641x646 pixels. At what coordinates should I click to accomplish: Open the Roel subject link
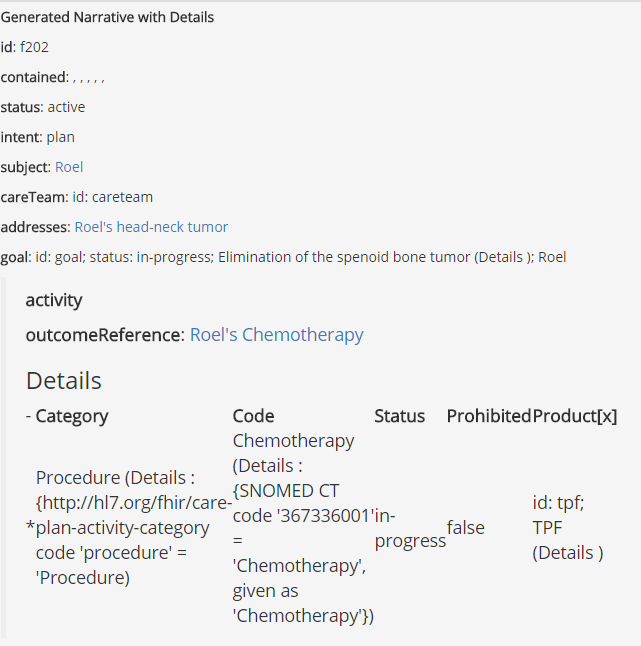tap(69, 167)
